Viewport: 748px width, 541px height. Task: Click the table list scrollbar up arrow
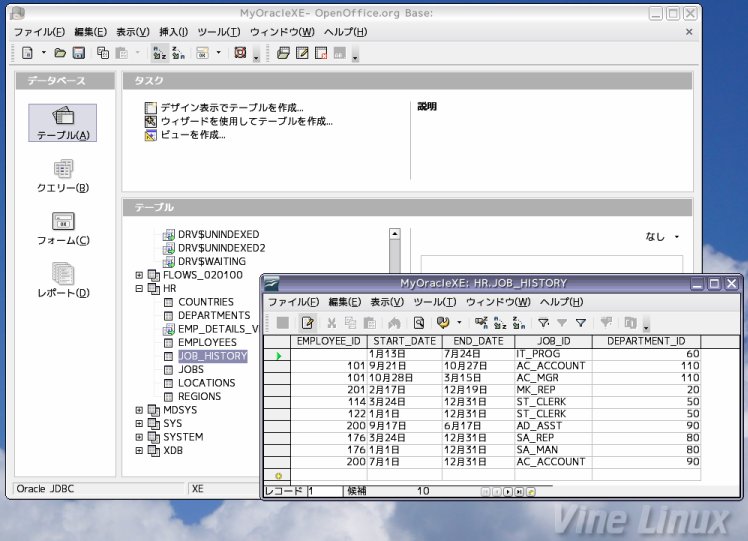tap(395, 234)
